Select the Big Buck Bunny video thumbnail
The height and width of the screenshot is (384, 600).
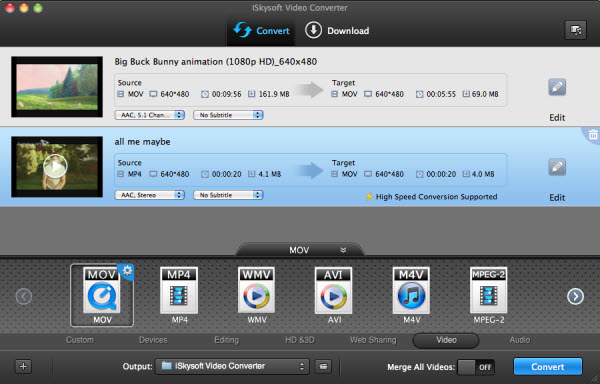[x=57, y=87]
